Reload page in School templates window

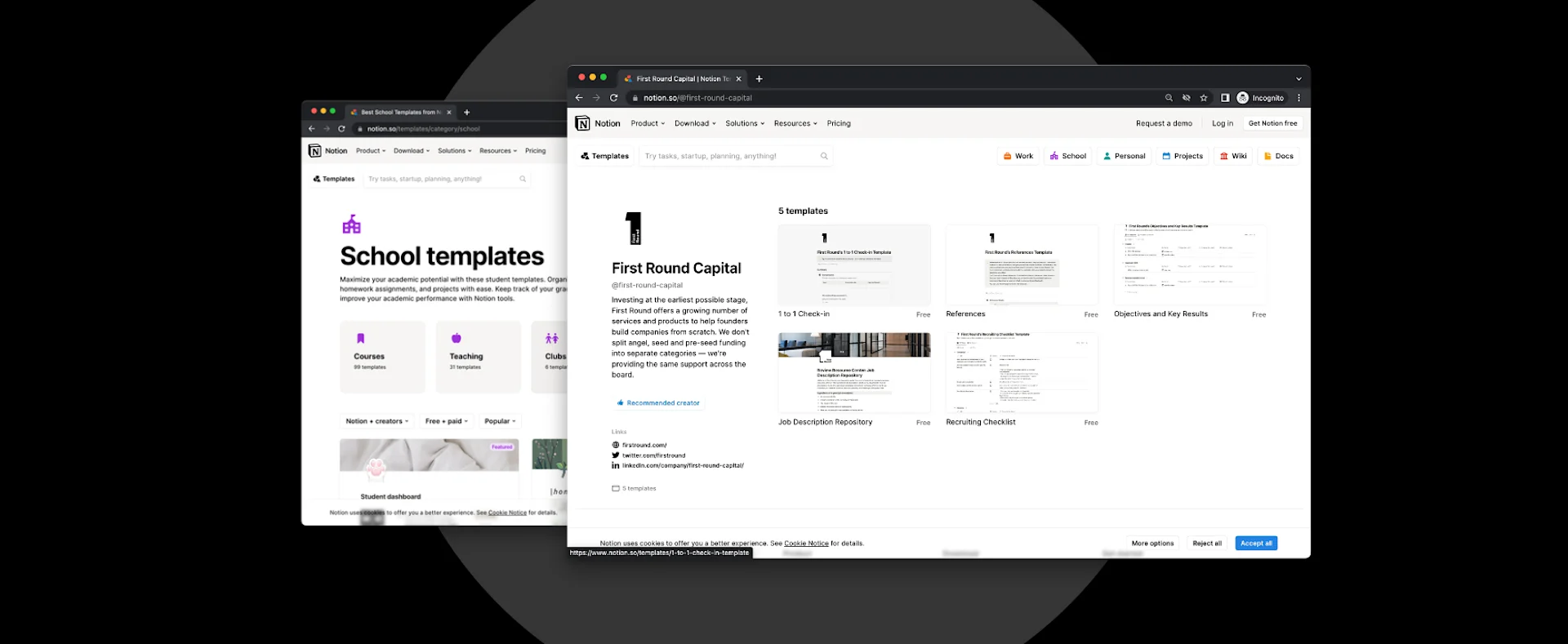tap(341, 129)
